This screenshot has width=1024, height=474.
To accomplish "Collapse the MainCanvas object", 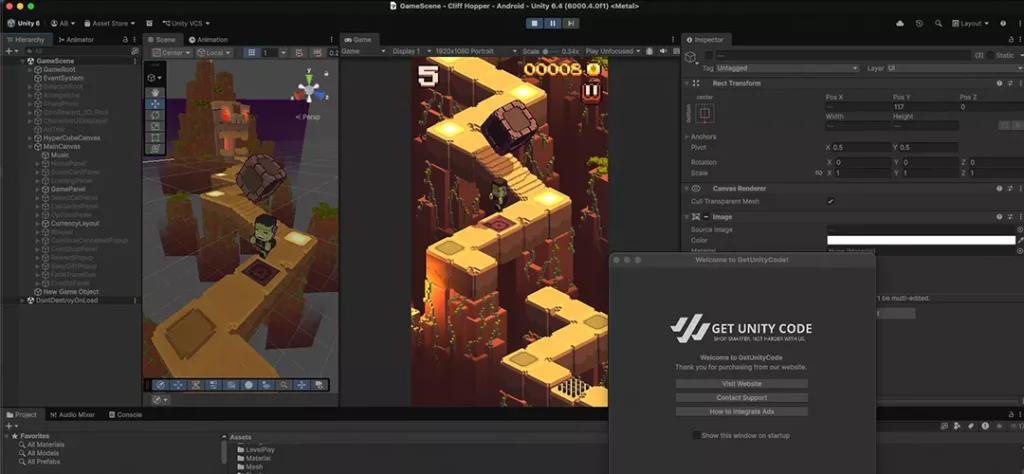I will pyautogui.click(x=30, y=146).
